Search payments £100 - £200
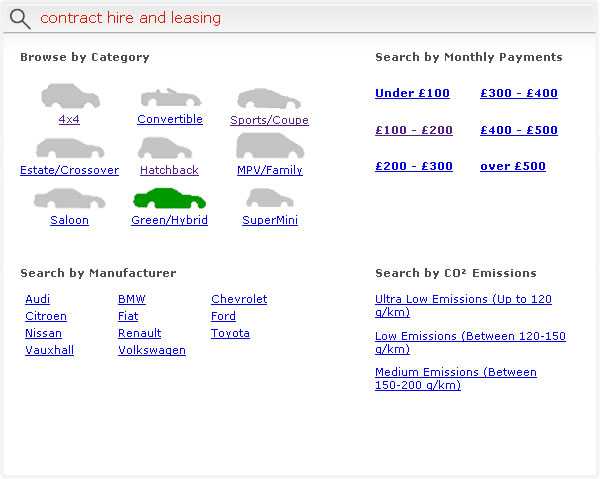 tap(414, 130)
